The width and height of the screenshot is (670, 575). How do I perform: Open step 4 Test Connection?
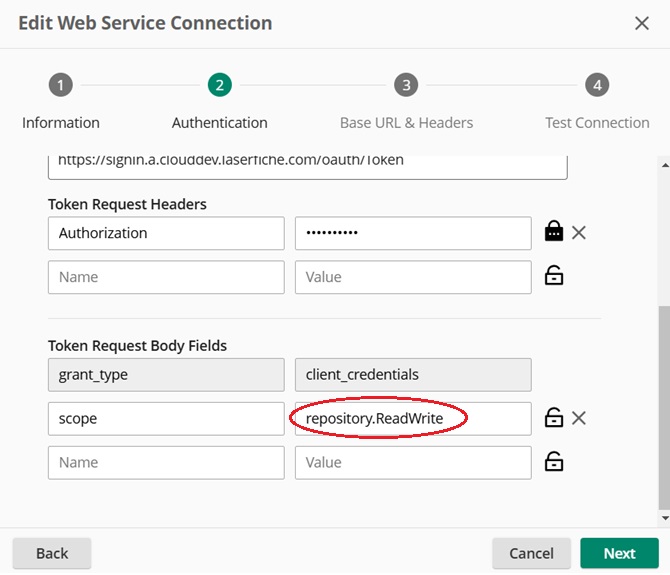pyautogui.click(x=597, y=85)
